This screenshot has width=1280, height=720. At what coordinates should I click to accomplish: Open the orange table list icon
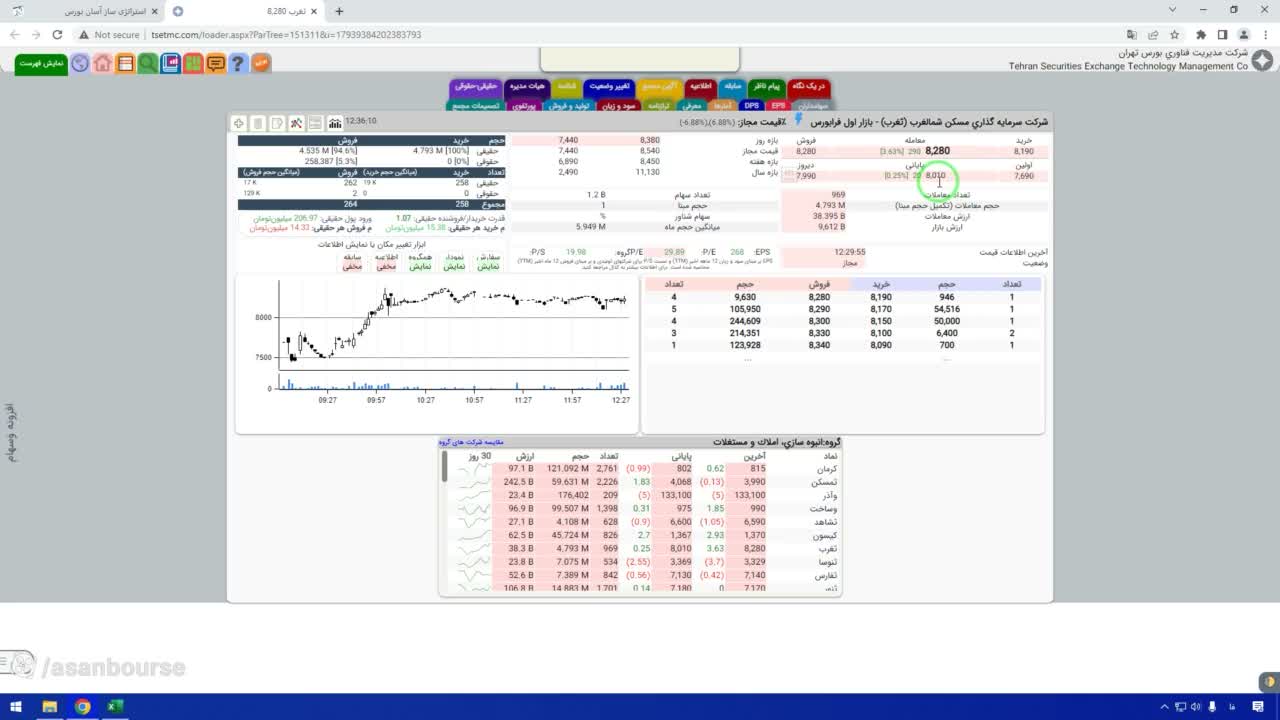point(125,63)
